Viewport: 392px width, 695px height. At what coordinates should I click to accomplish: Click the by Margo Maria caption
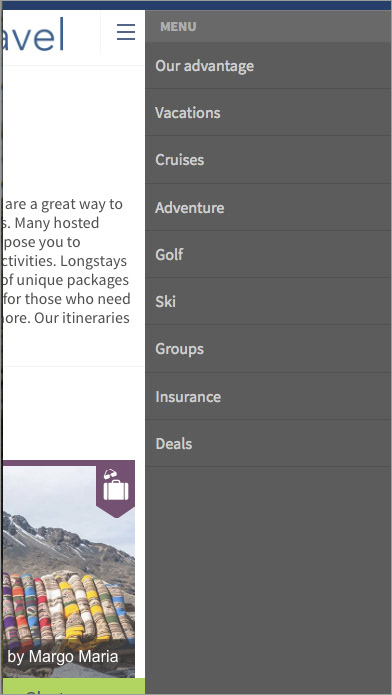pyautogui.click(x=63, y=656)
